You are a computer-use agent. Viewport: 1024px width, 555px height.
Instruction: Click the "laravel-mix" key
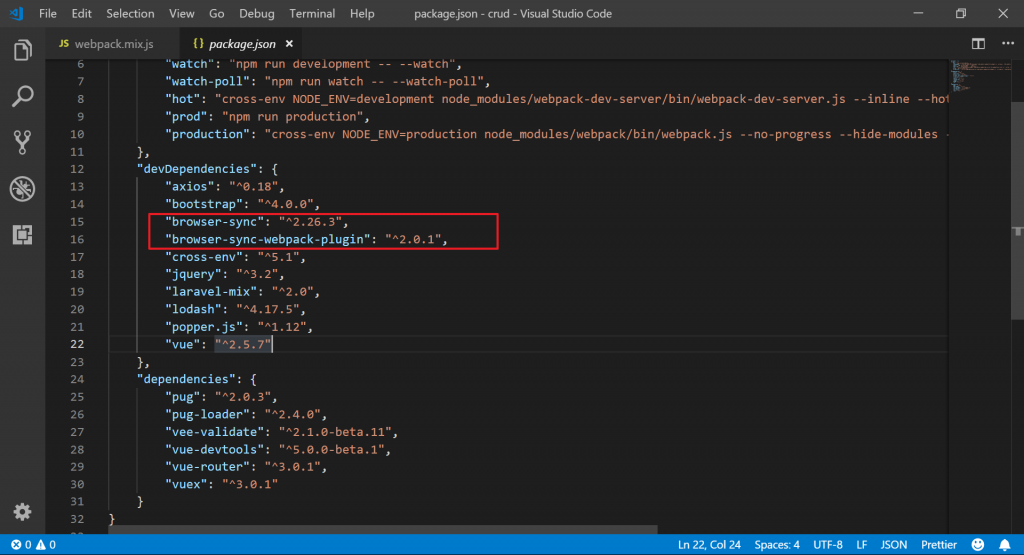pyautogui.click(x=211, y=292)
